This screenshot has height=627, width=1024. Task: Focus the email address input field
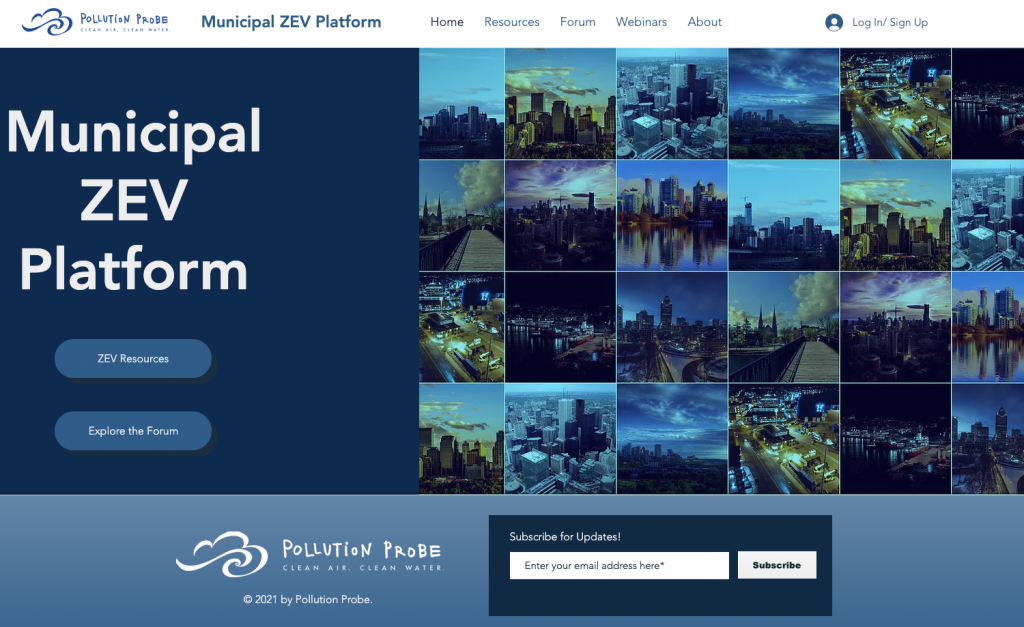619,566
